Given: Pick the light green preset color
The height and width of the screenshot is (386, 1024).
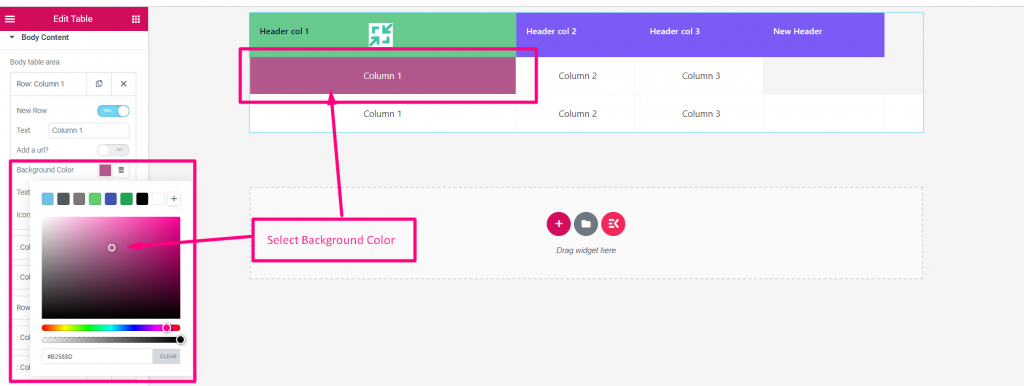Looking at the screenshot, I should click(x=95, y=199).
